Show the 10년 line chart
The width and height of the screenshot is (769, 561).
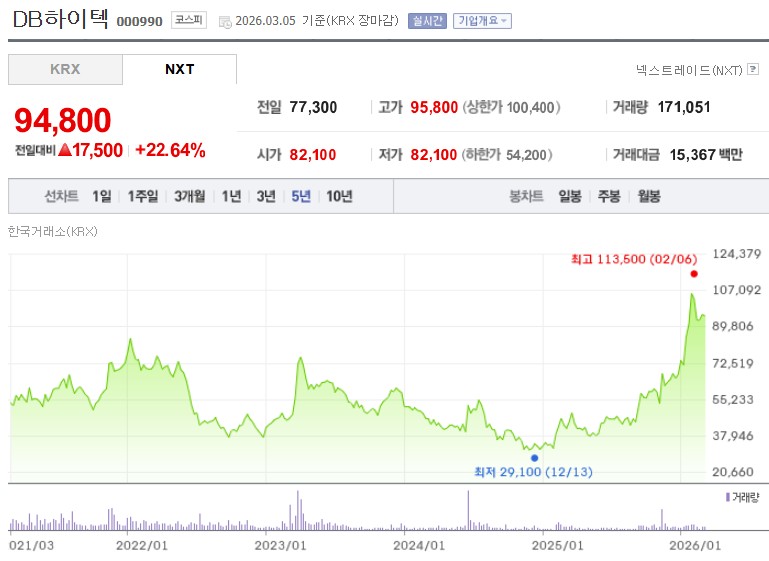(x=339, y=196)
